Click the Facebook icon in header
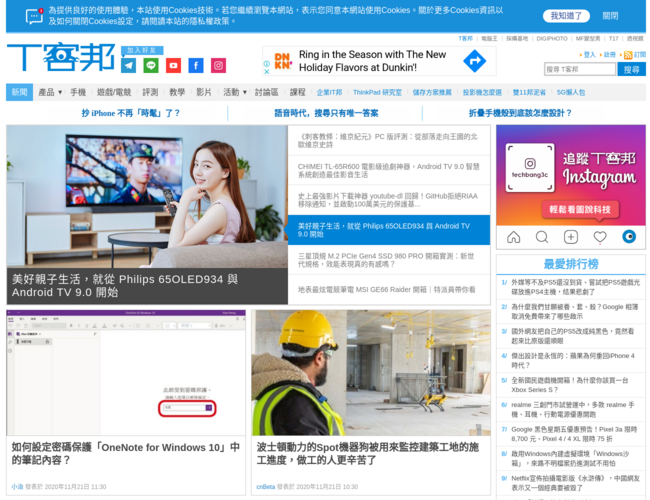Screen dimensions: 650x500 [x=195, y=65]
